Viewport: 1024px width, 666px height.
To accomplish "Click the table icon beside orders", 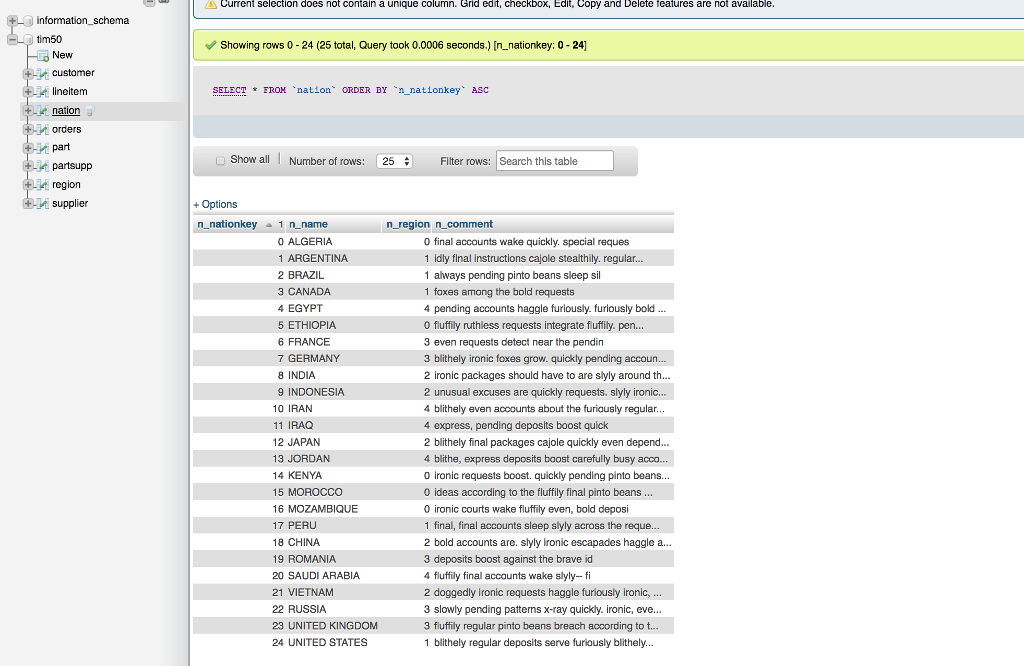I will click(44, 129).
